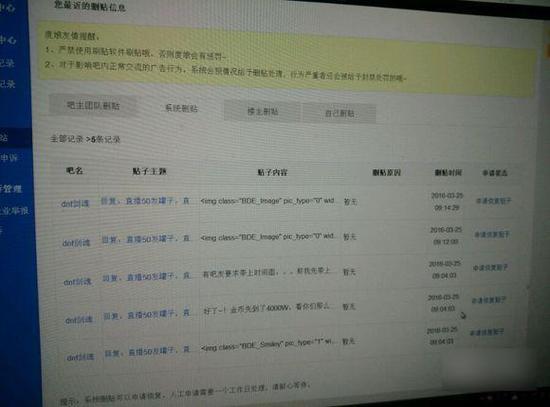The height and width of the screenshot is (407, 550).
Task: Show the 自己删贴 tab
Action: (x=340, y=113)
